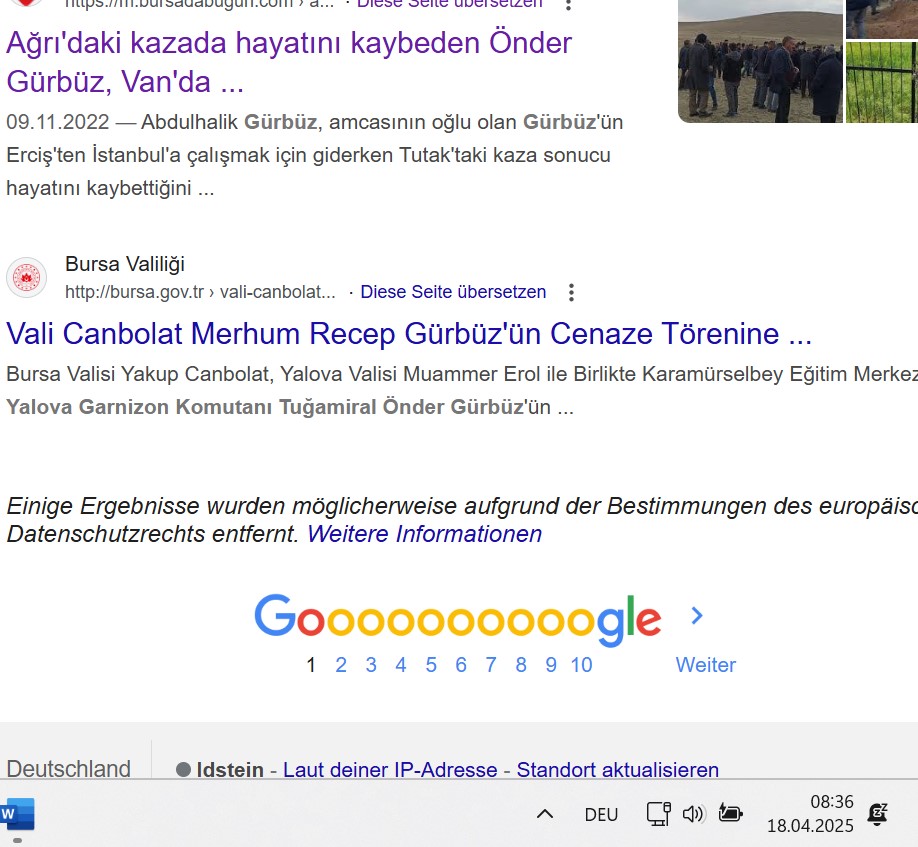Show hidden system tray icons chevron

coord(545,814)
